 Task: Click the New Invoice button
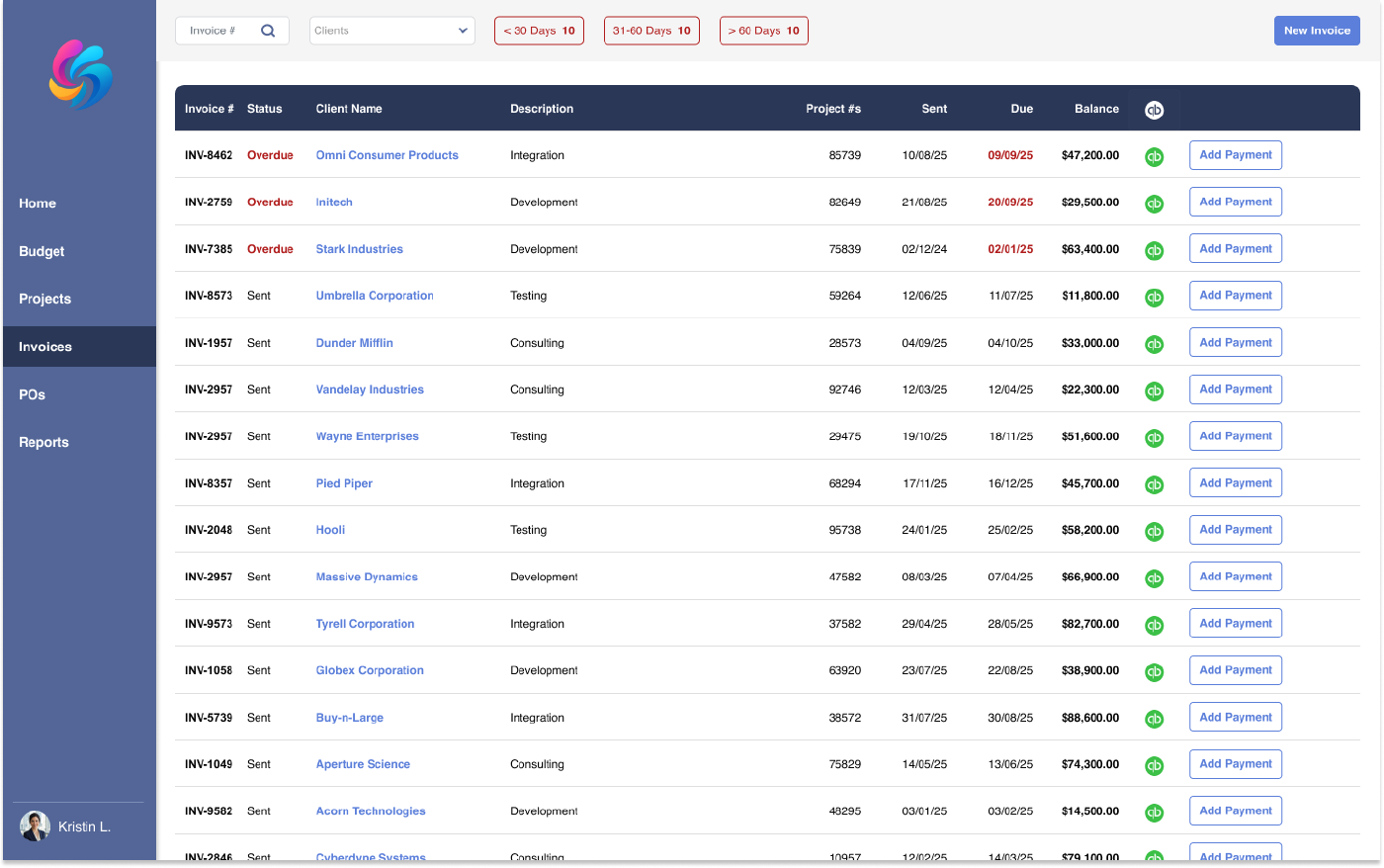tap(1316, 31)
